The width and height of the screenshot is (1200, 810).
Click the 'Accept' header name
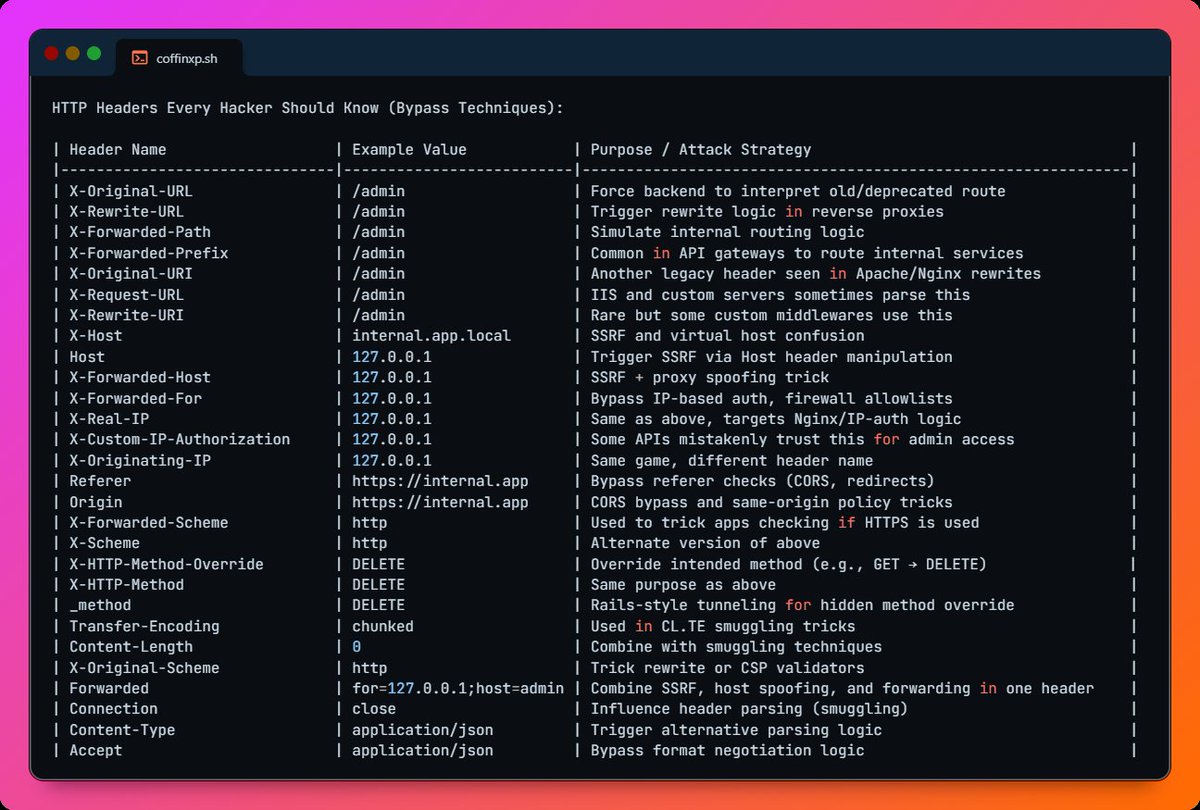pyautogui.click(x=96, y=750)
